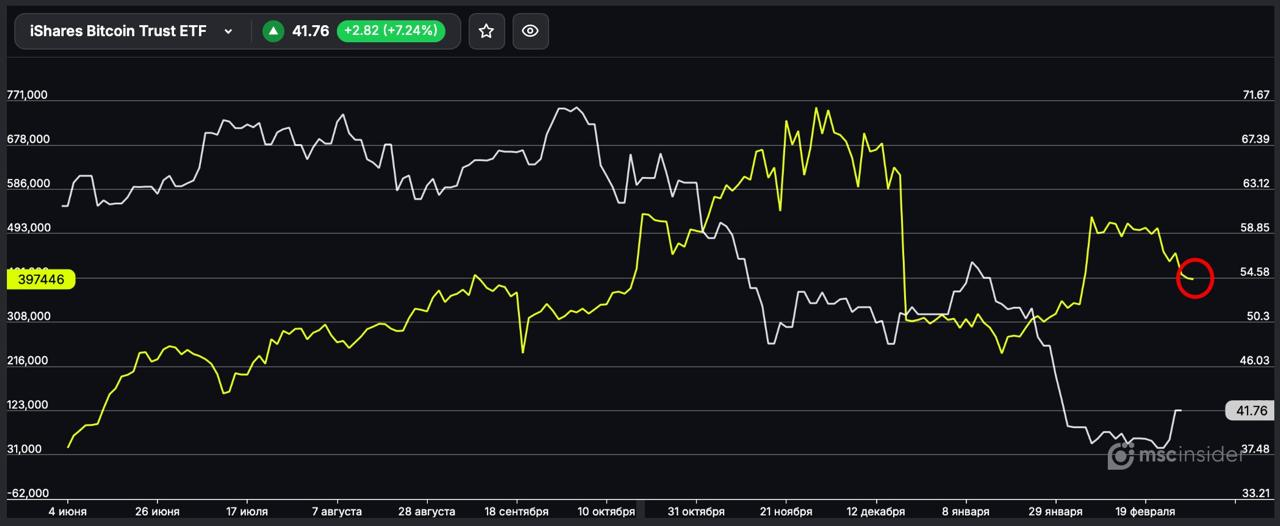The image size is (1280, 526).
Task: Click the star favorite icon
Action: [x=486, y=31]
